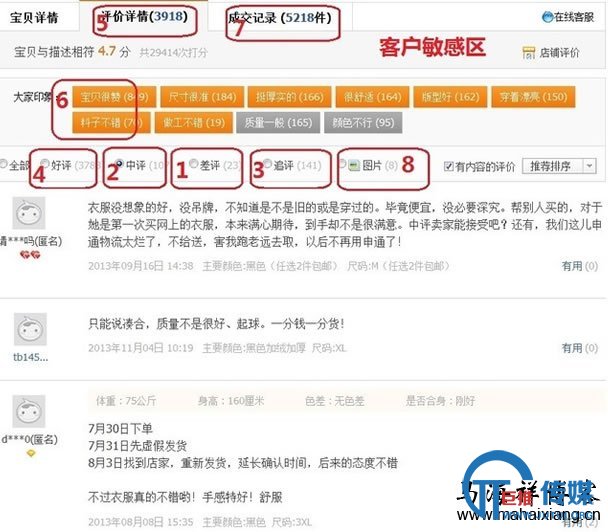Click avatar of reviewer tb145...

point(30,329)
